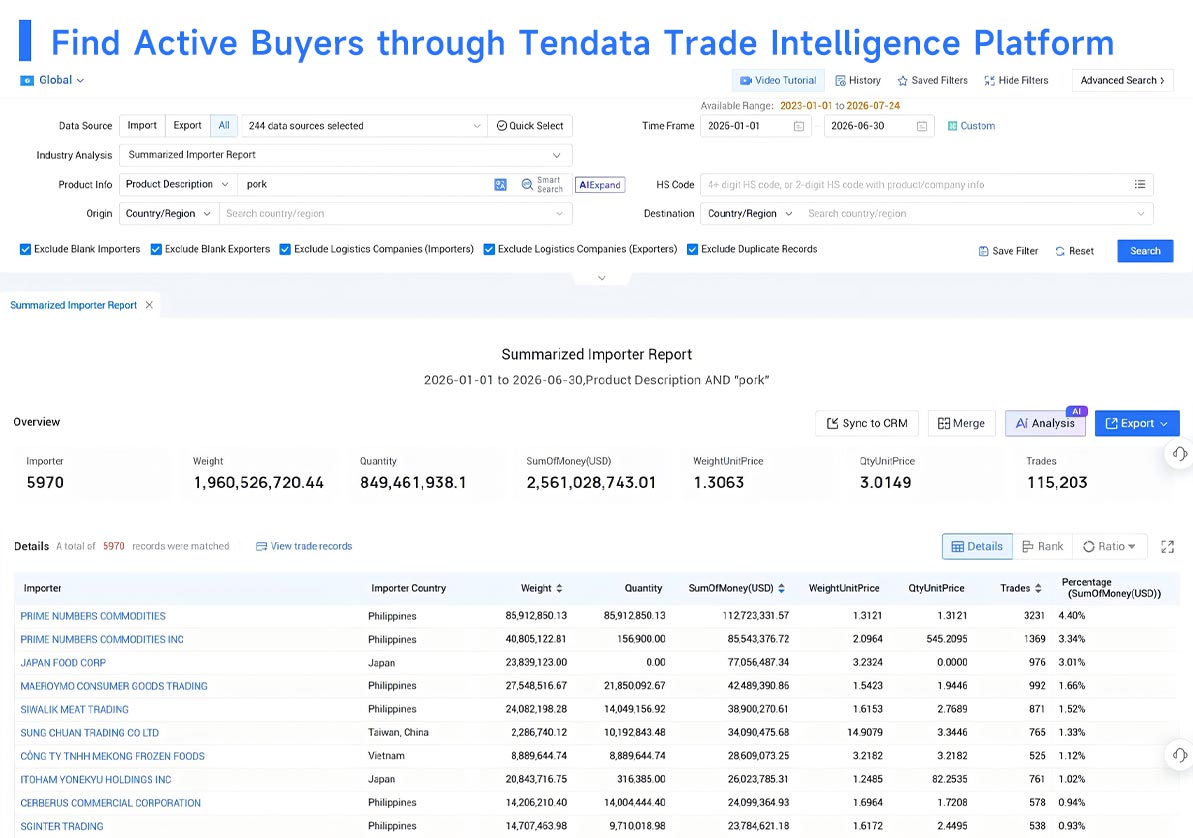Click lower customer support headset icon
Screen dimensions: 1193x838
1179,755
